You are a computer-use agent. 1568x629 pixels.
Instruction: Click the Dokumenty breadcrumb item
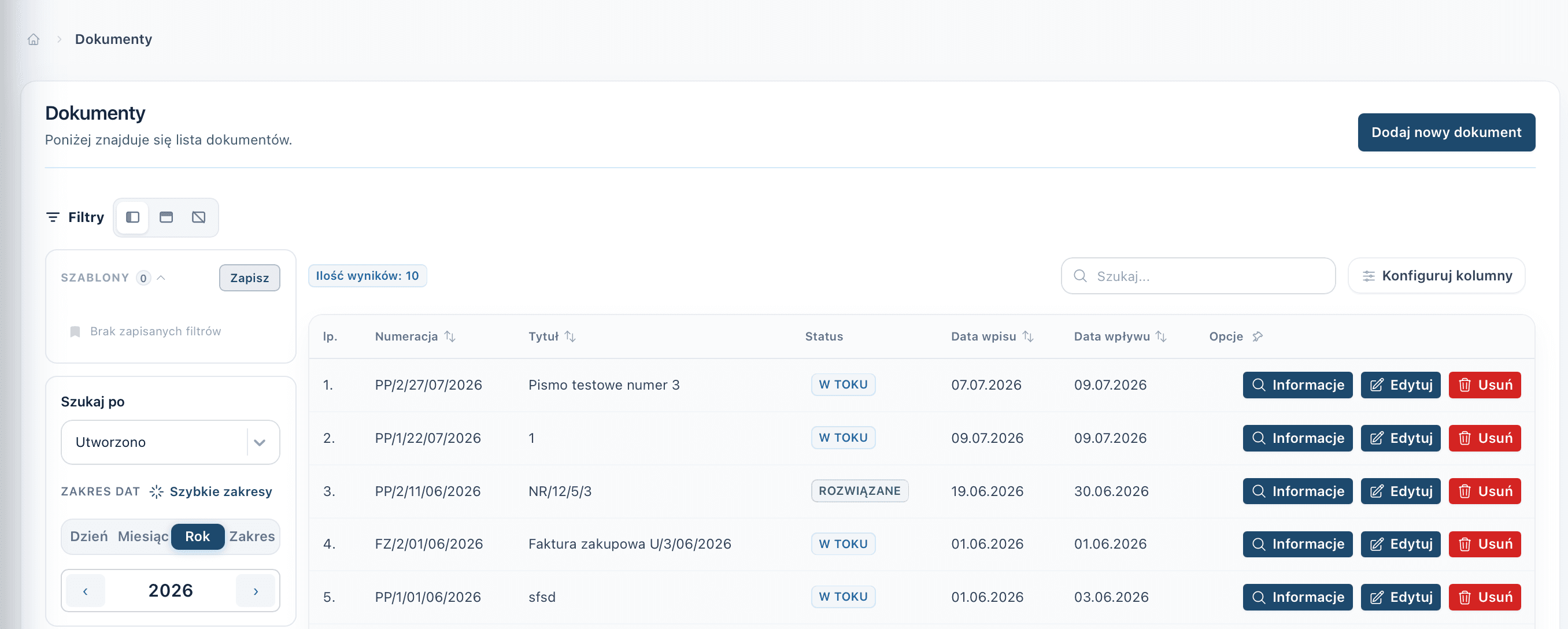tap(113, 39)
